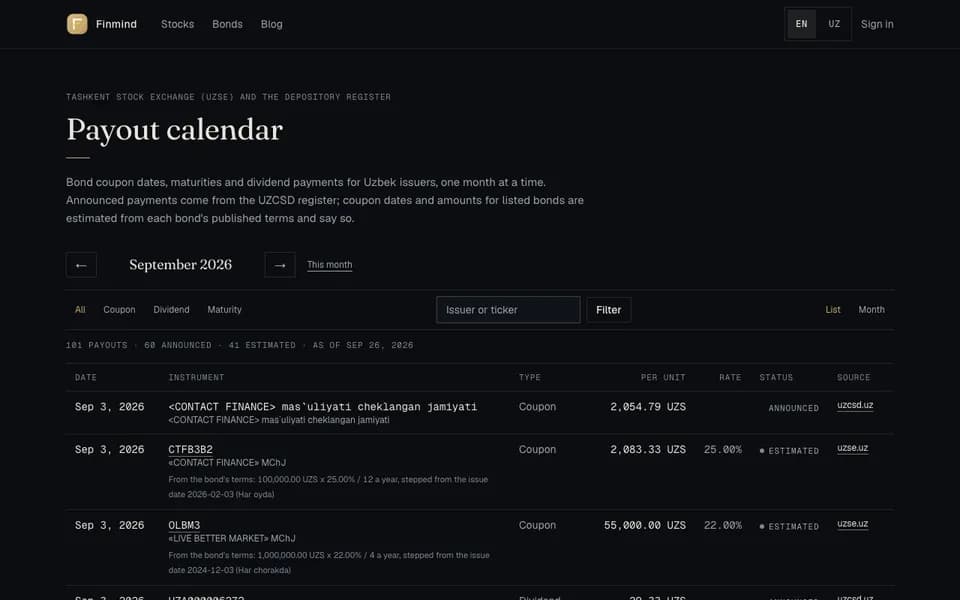This screenshot has height=600, width=960.
Task: Open the Blog menu item
Action: pos(272,24)
